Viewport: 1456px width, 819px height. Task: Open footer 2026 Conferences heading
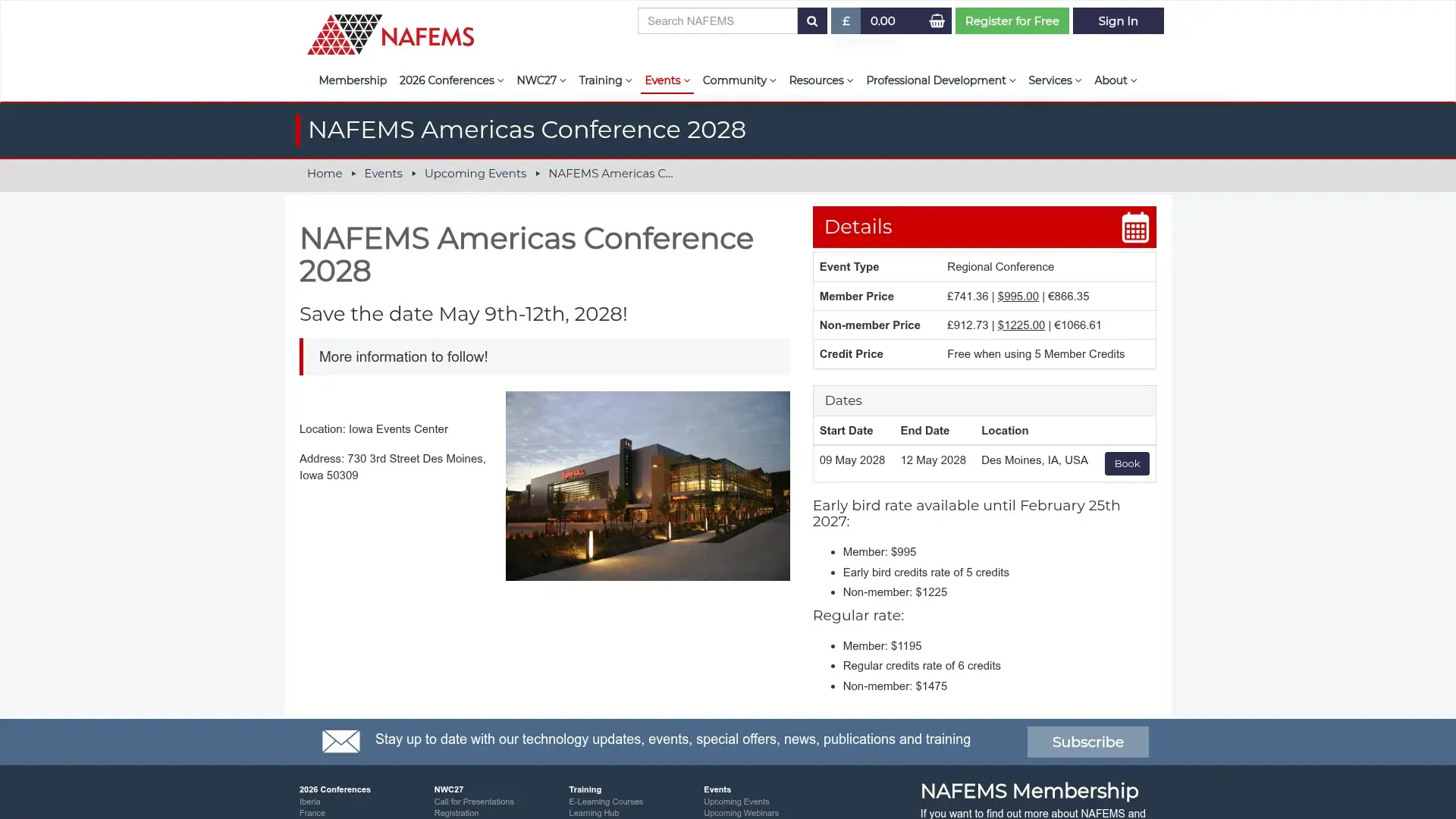coord(334,789)
